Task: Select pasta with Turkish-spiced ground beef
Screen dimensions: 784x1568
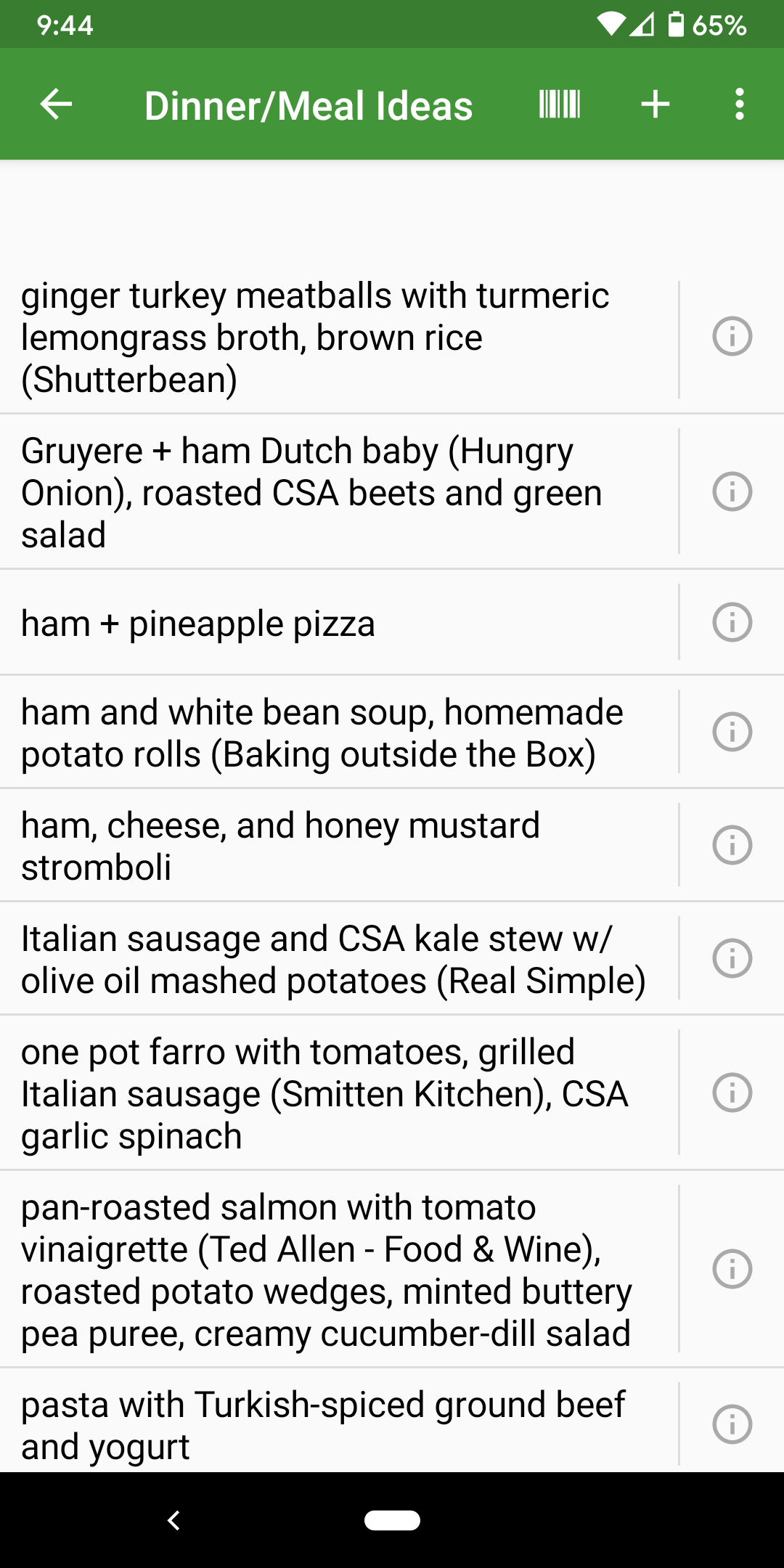Action: click(x=334, y=1425)
